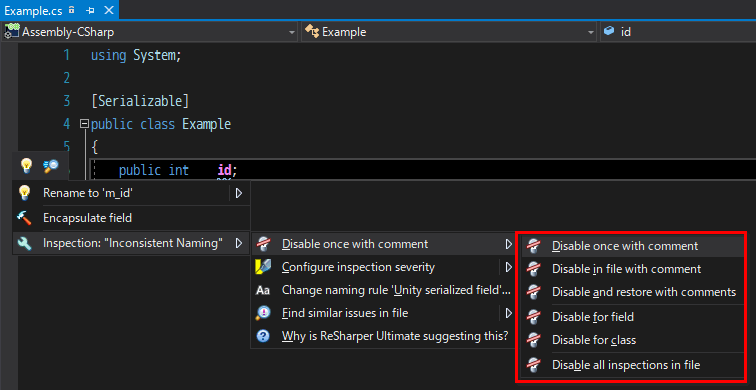Expand the Rename to 'm_id' submenu arrow
The width and height of the screenshot is (756, 390).
(239, 193)
